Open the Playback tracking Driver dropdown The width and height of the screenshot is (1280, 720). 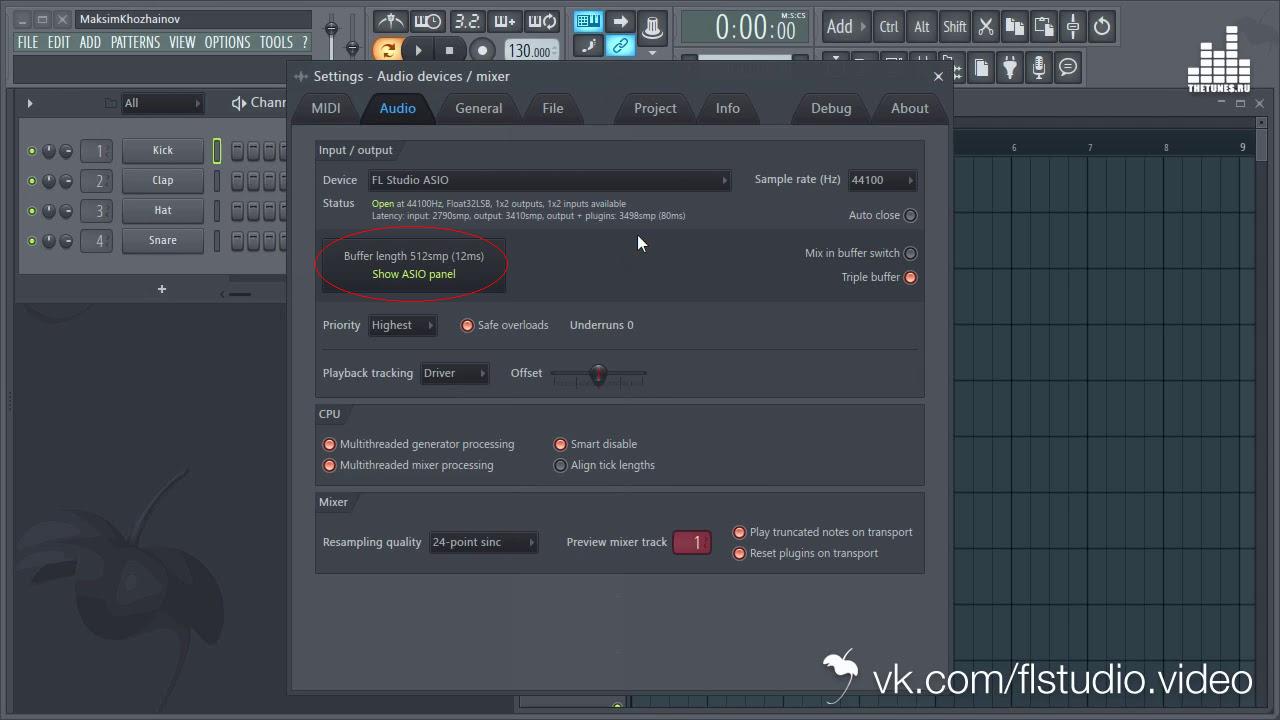(x=455, y=373)
